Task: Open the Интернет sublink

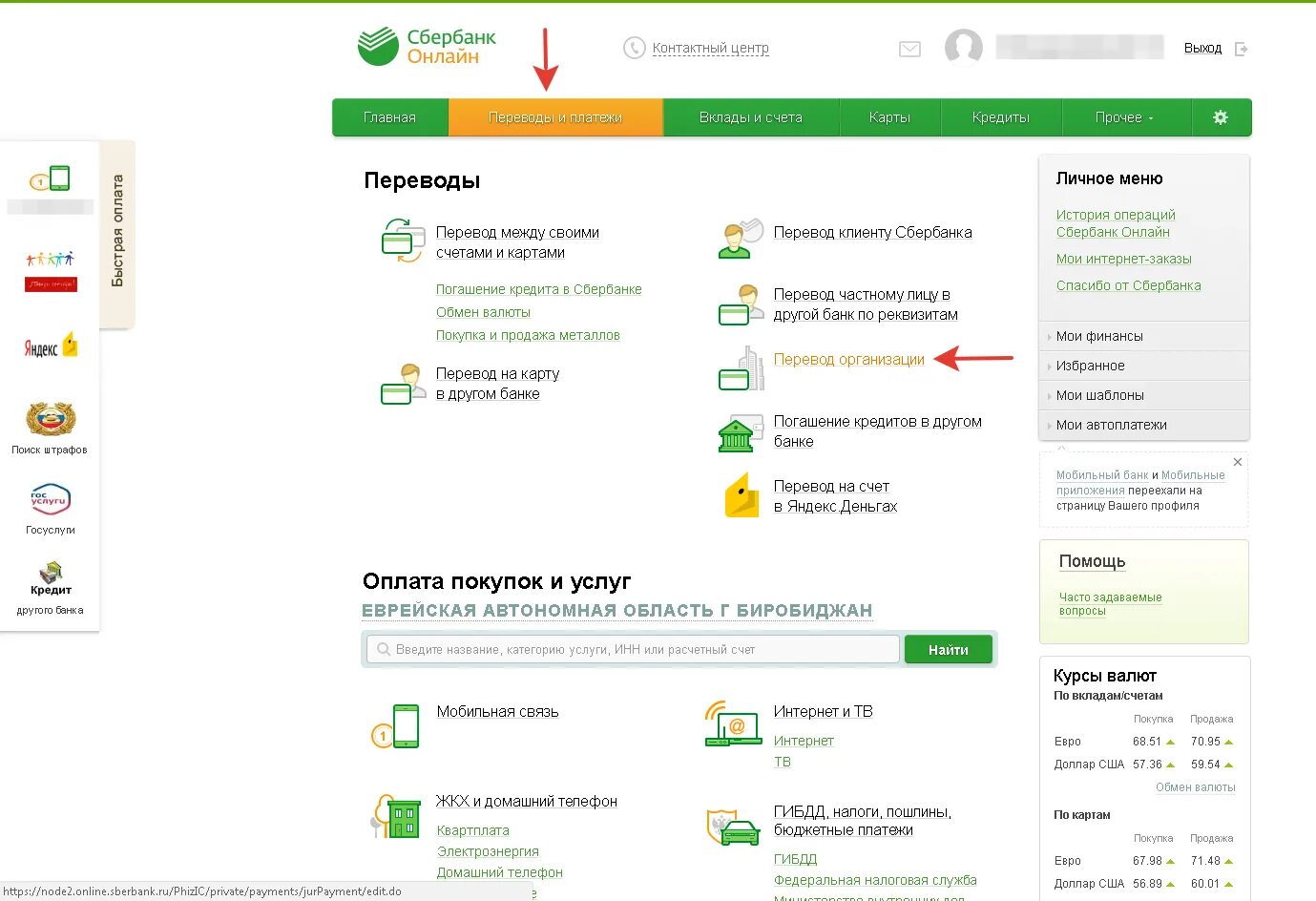Action: pyautogui.click(x=804, y=741)
